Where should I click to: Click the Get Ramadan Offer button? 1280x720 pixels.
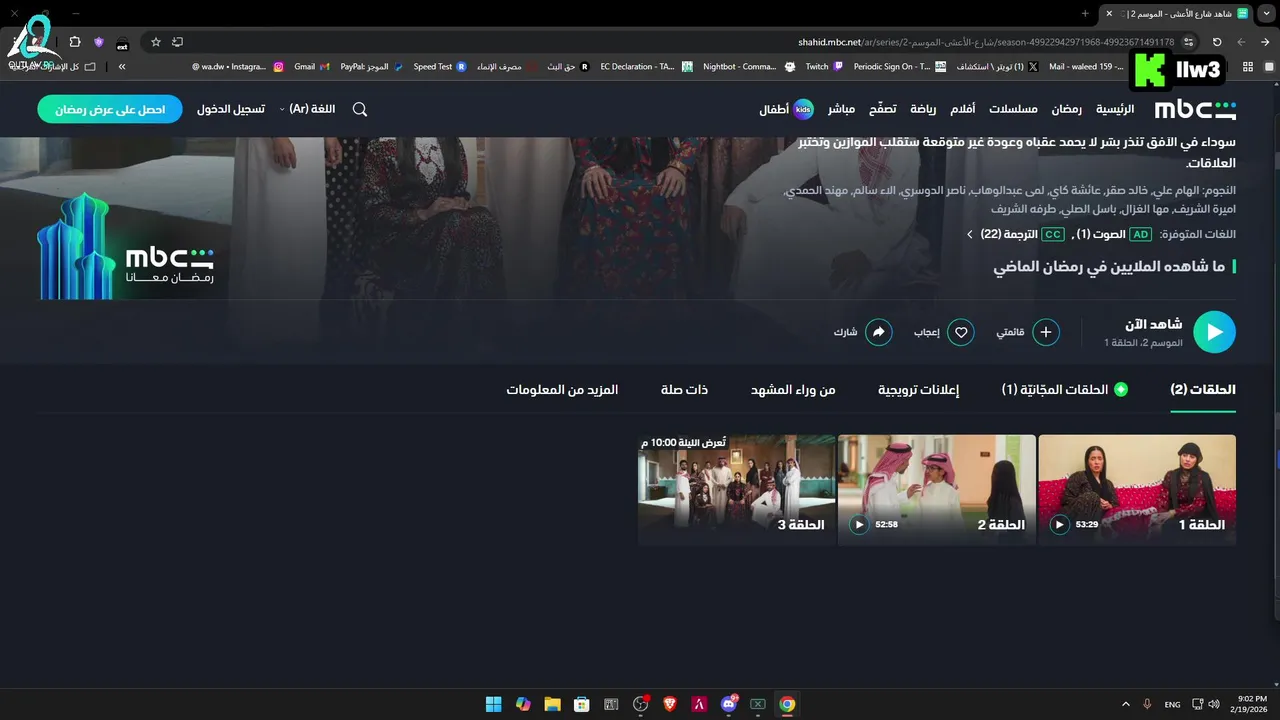click(110, 109)
